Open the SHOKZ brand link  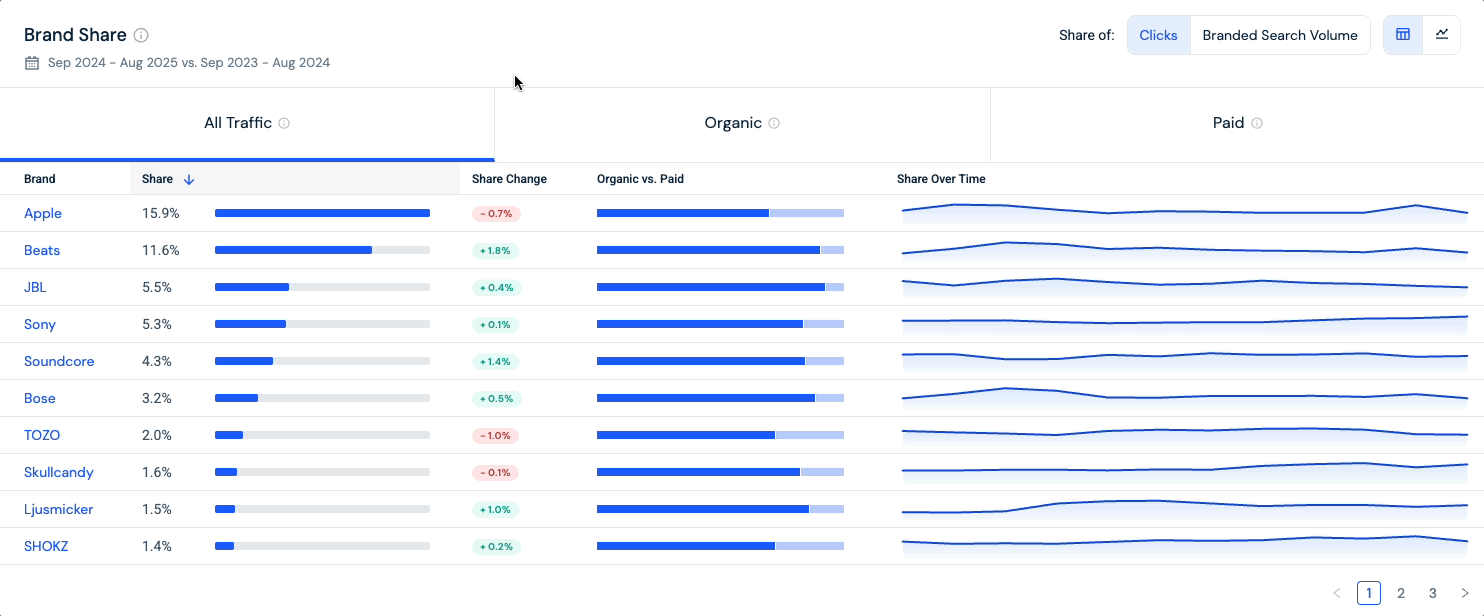pyautogui.click(x=46, y=546)
